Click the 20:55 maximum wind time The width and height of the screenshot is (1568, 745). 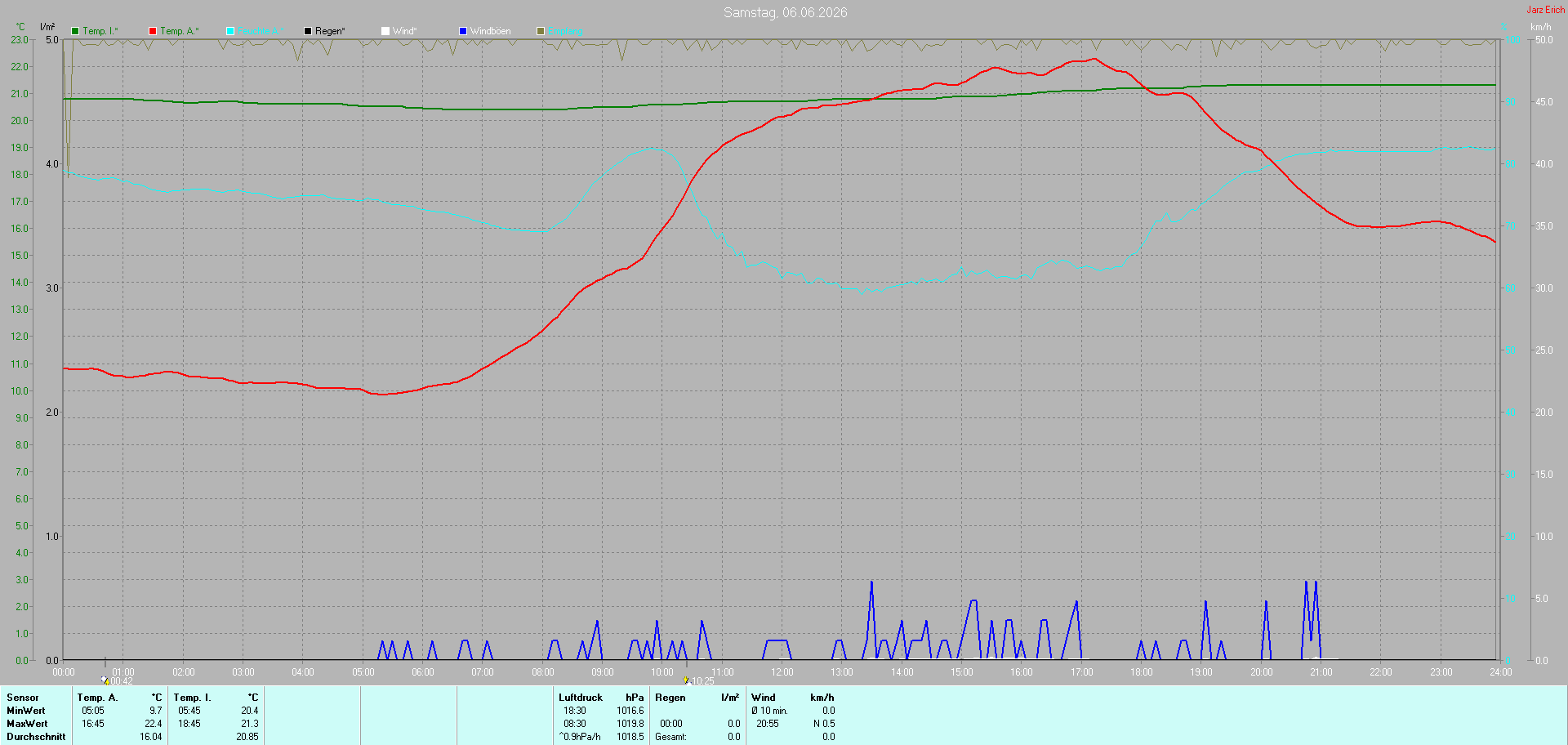768,724
